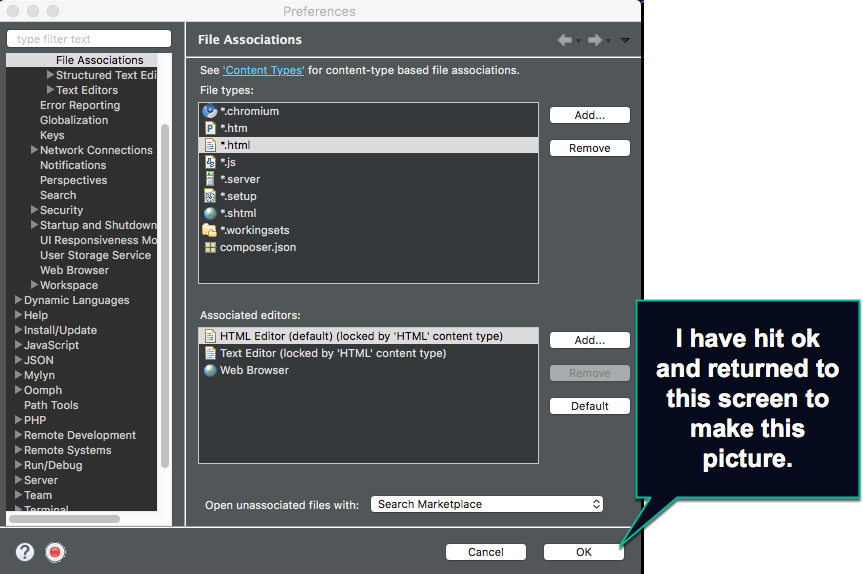Expand the Structured Text Editors node

click(x=50, y=74)
